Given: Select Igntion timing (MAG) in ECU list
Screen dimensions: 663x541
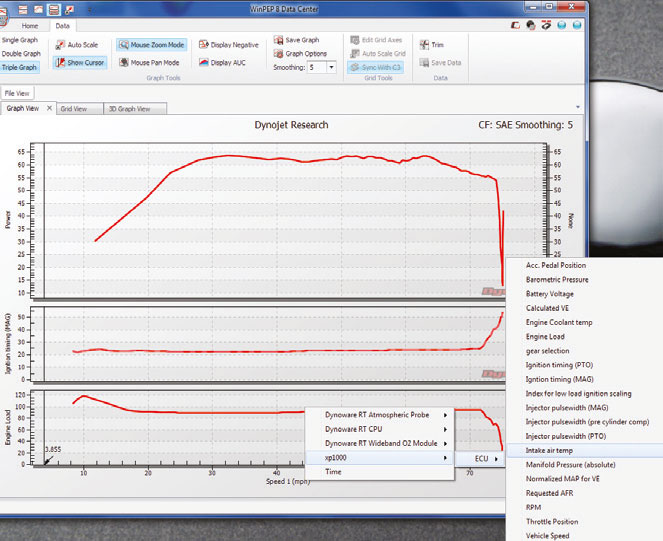Looking at the screenshot, I should pyautogui.click(x=559, y=379).
